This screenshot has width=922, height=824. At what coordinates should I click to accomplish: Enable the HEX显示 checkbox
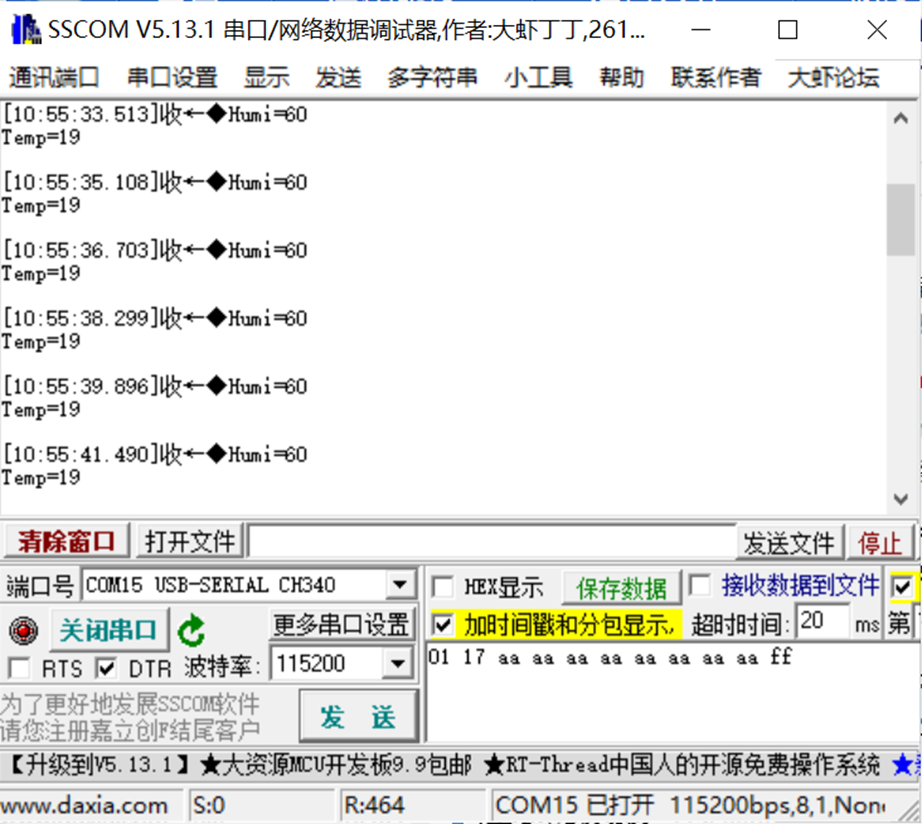442,586
